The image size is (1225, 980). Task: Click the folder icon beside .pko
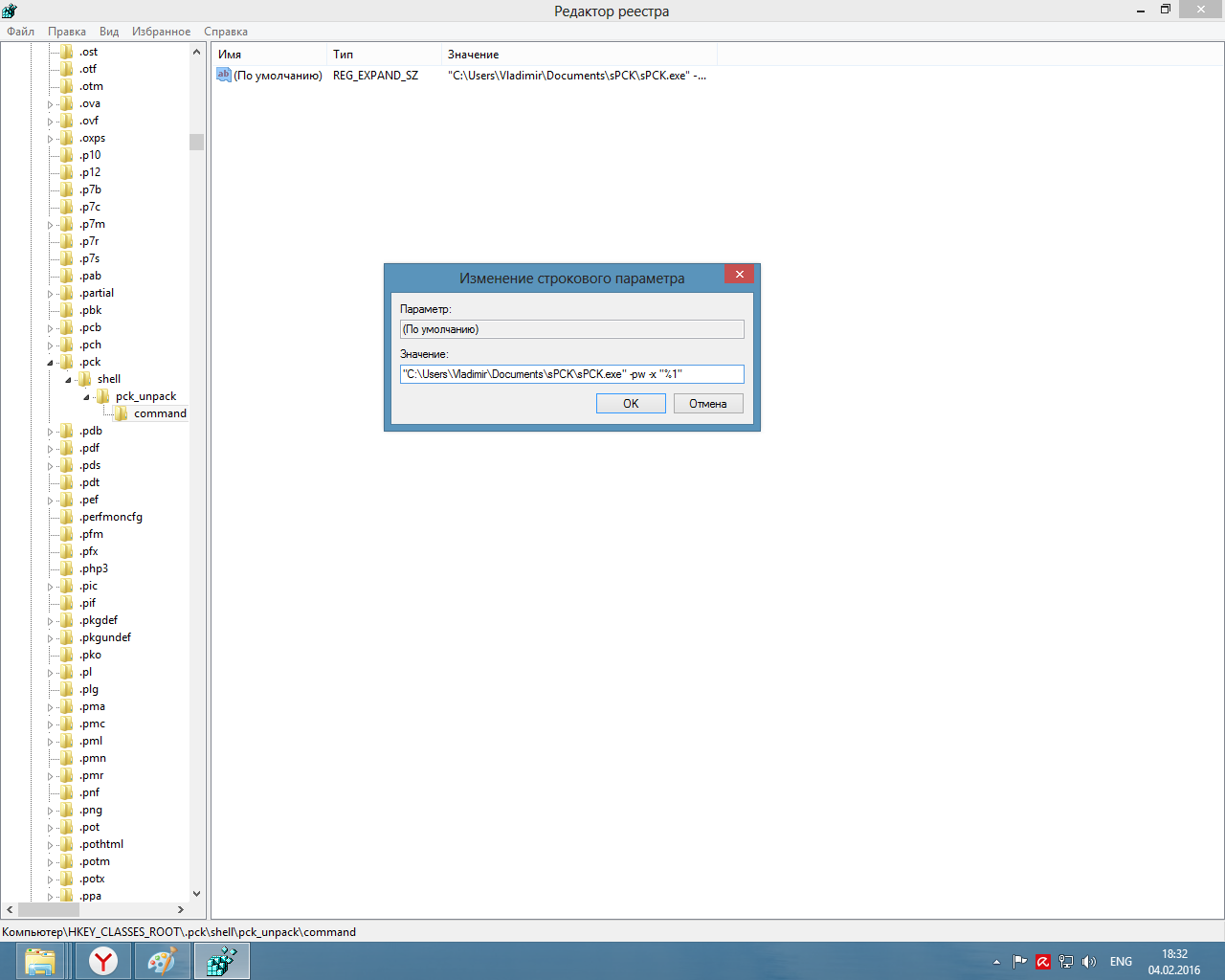pos(67,655)
